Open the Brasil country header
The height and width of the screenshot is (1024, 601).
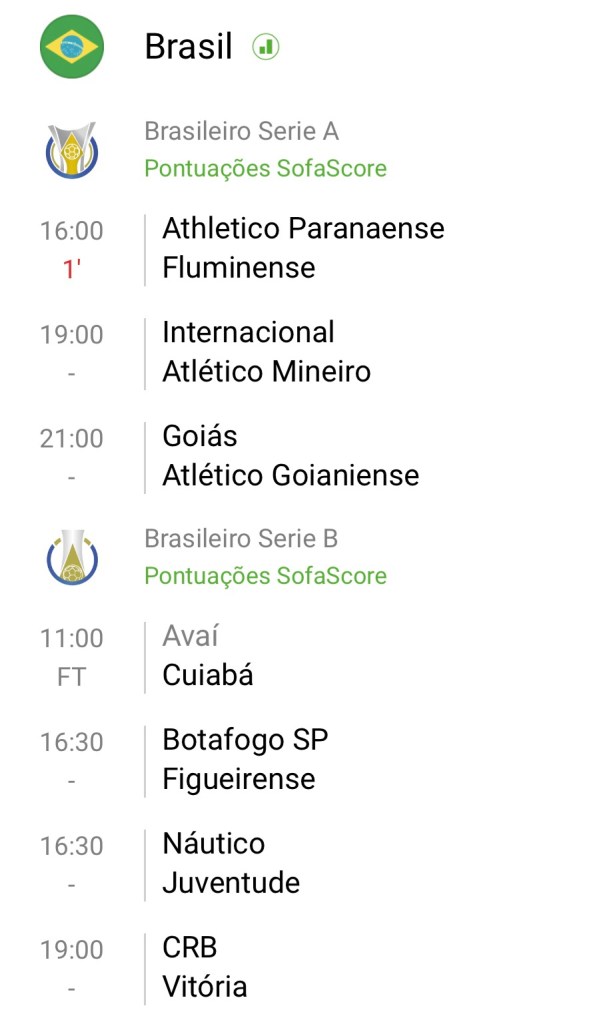pyautogui.click(x=188, y=46)
